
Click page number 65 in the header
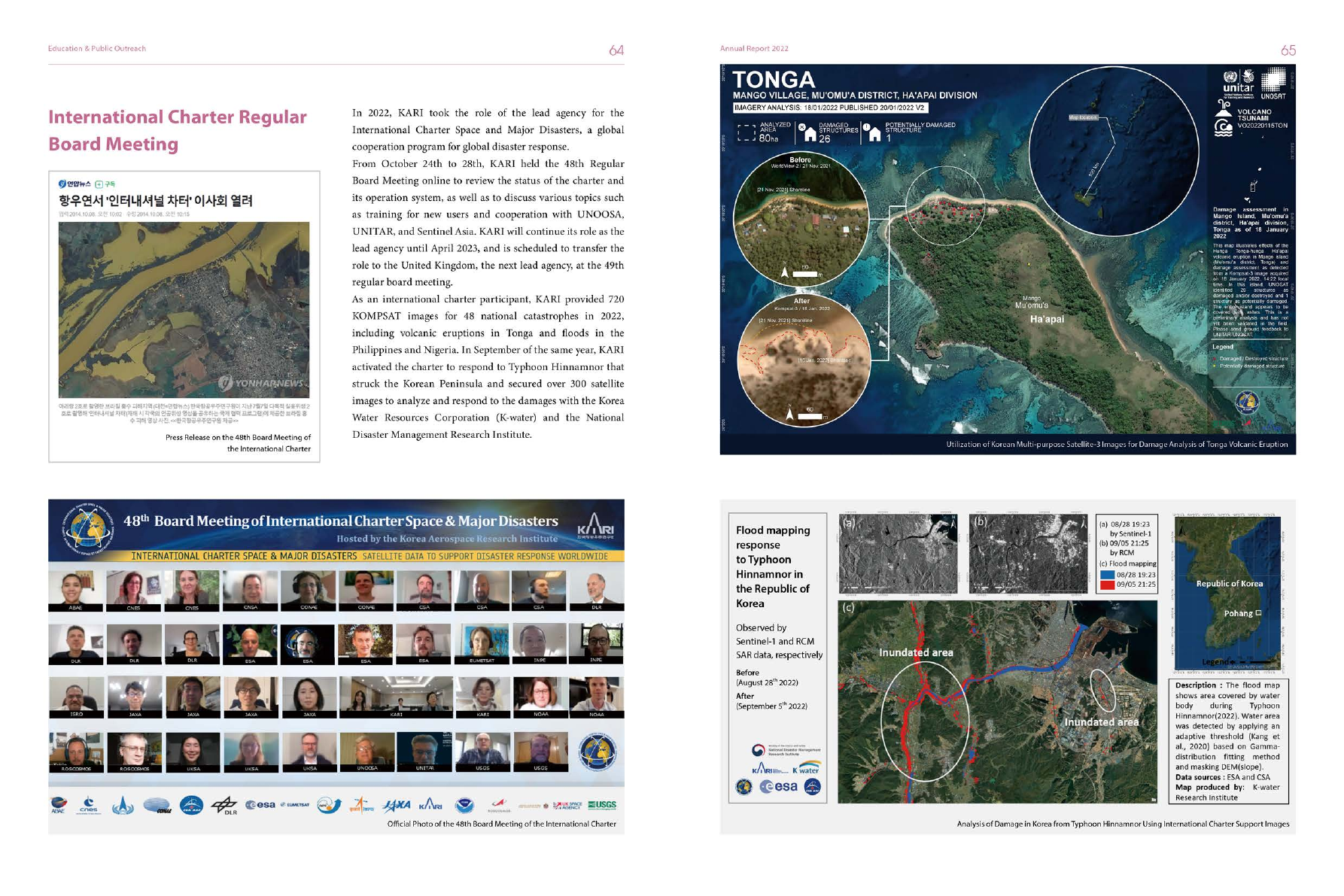[1288, 50]
